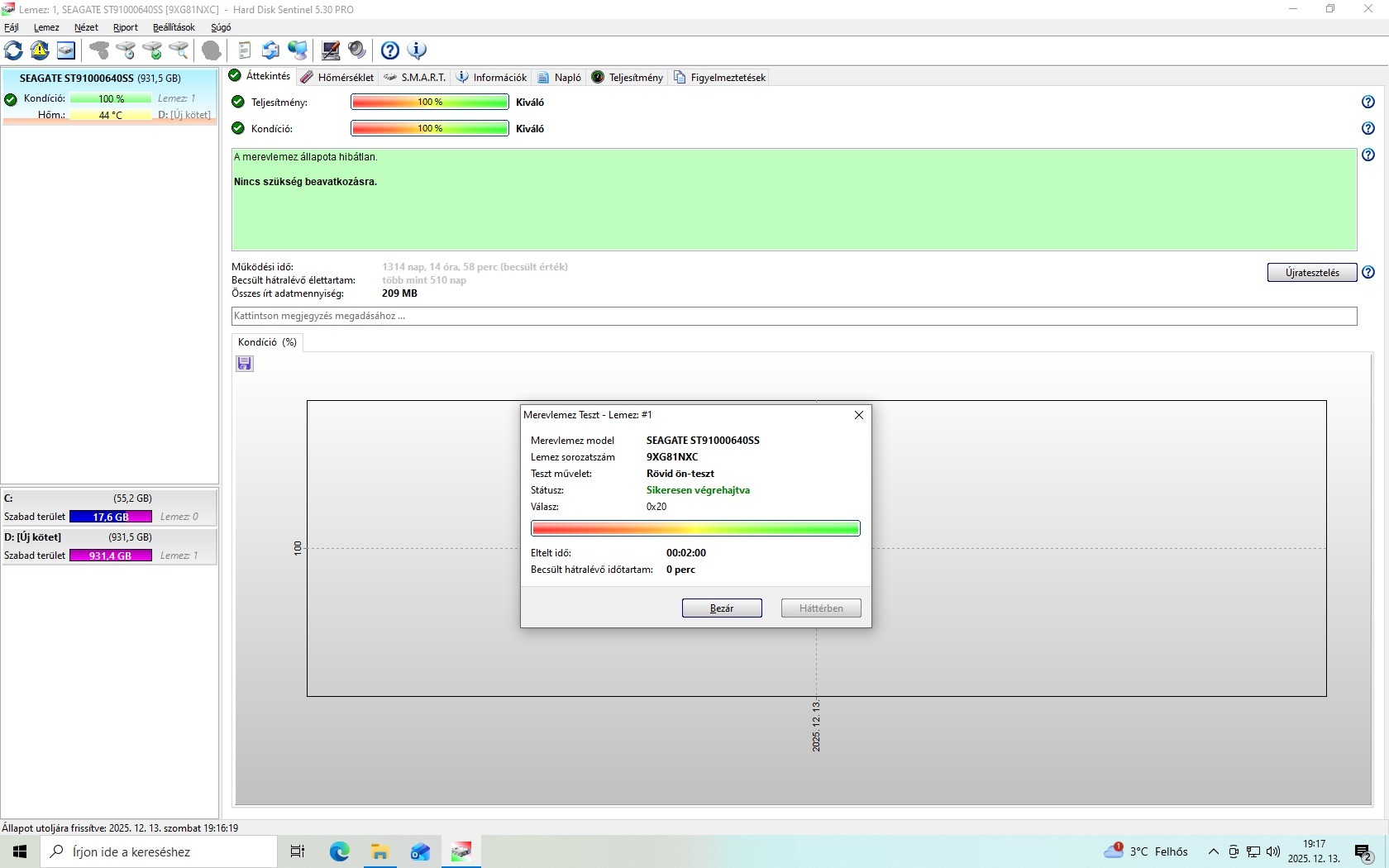1389x868 pixels.
Task: Click the note field 'Kattintson megjegyzés megadásához'
Action: (794, 316)
